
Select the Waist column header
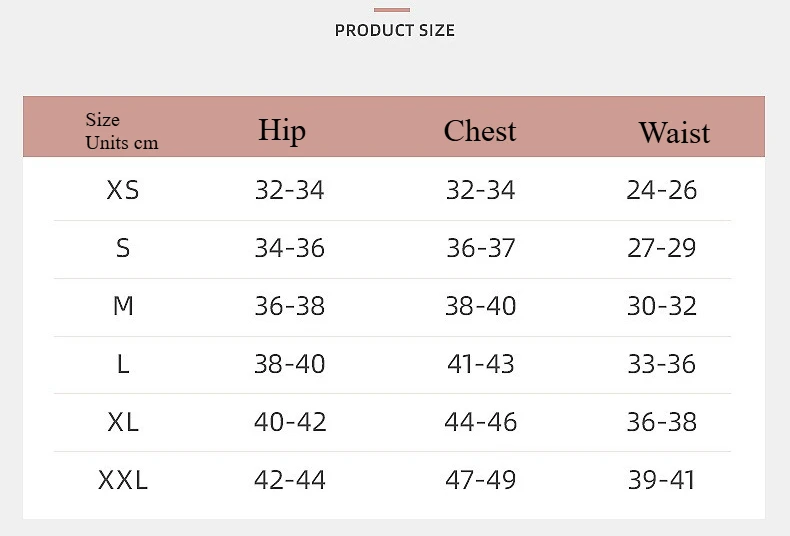pyautogui.click(x=675, y=133)
